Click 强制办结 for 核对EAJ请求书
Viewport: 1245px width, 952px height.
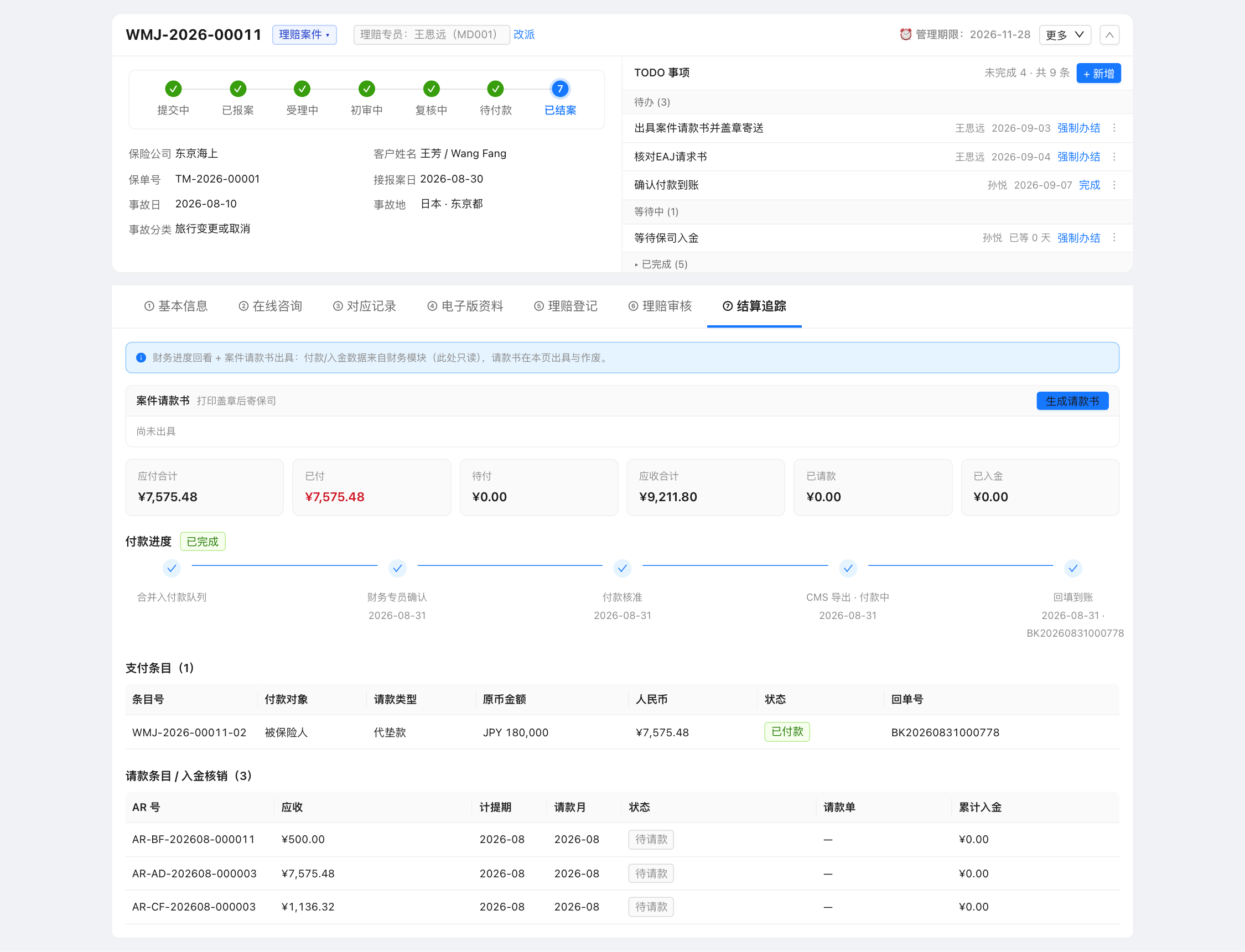(1078, 157)
